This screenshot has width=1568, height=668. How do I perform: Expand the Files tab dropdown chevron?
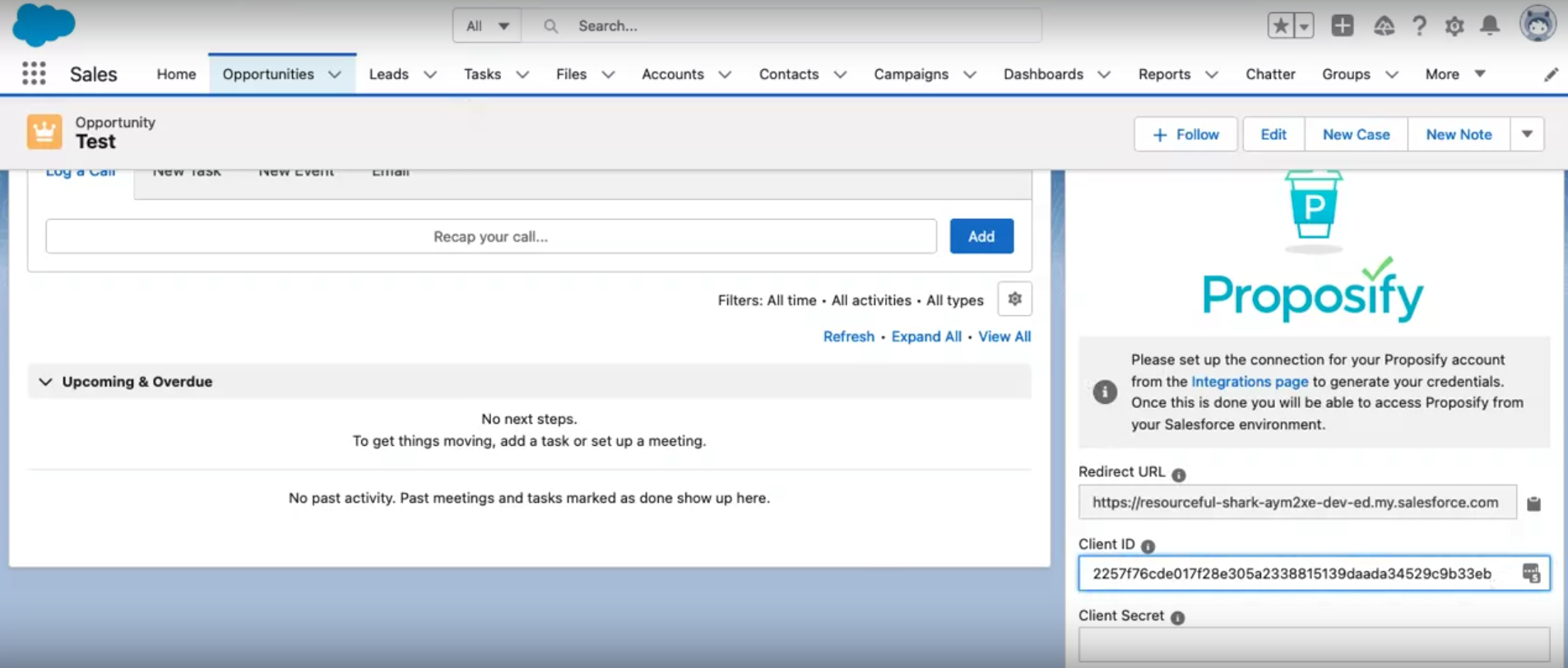608,74
